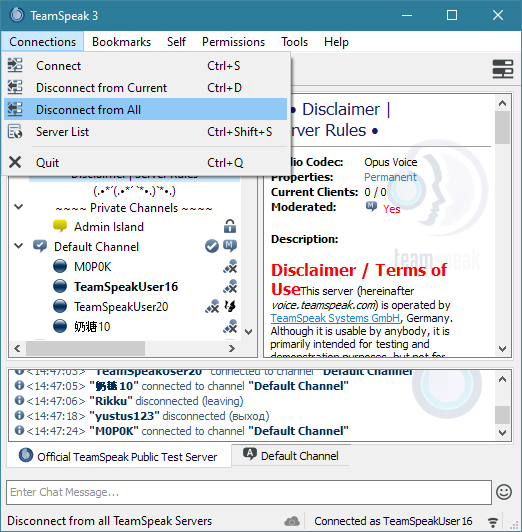The image size is (522, 532).
Task: Click the channel tree scroll right arrow
Action: 232,348
